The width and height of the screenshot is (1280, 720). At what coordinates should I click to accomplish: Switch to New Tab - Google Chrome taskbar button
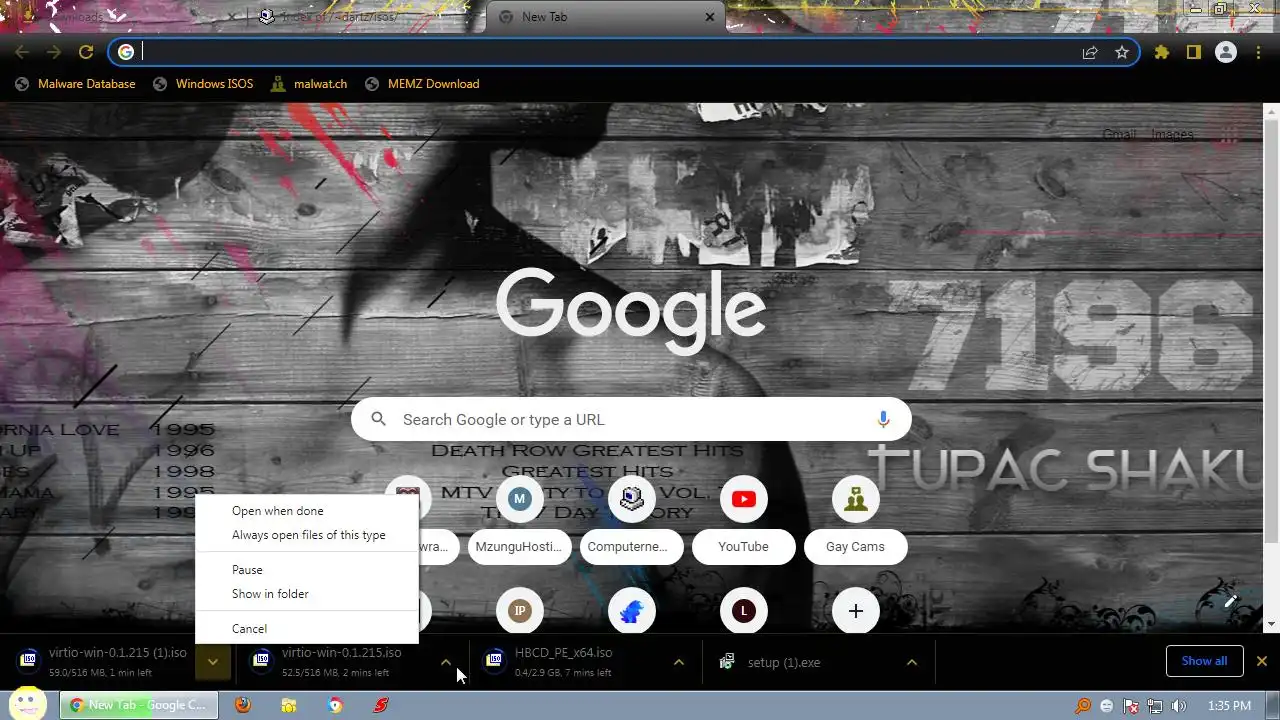pos(141,705)
